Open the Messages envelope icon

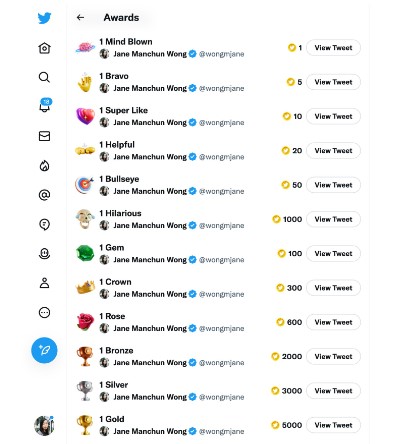tap(44, 136)
